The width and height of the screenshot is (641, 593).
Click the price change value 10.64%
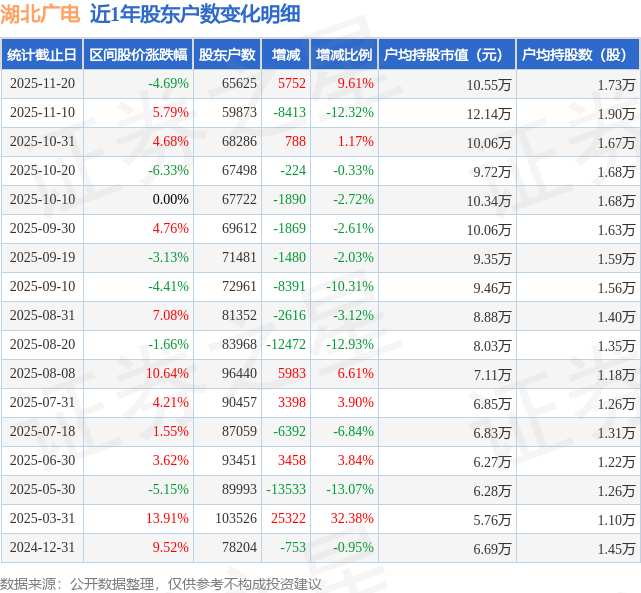167,374
